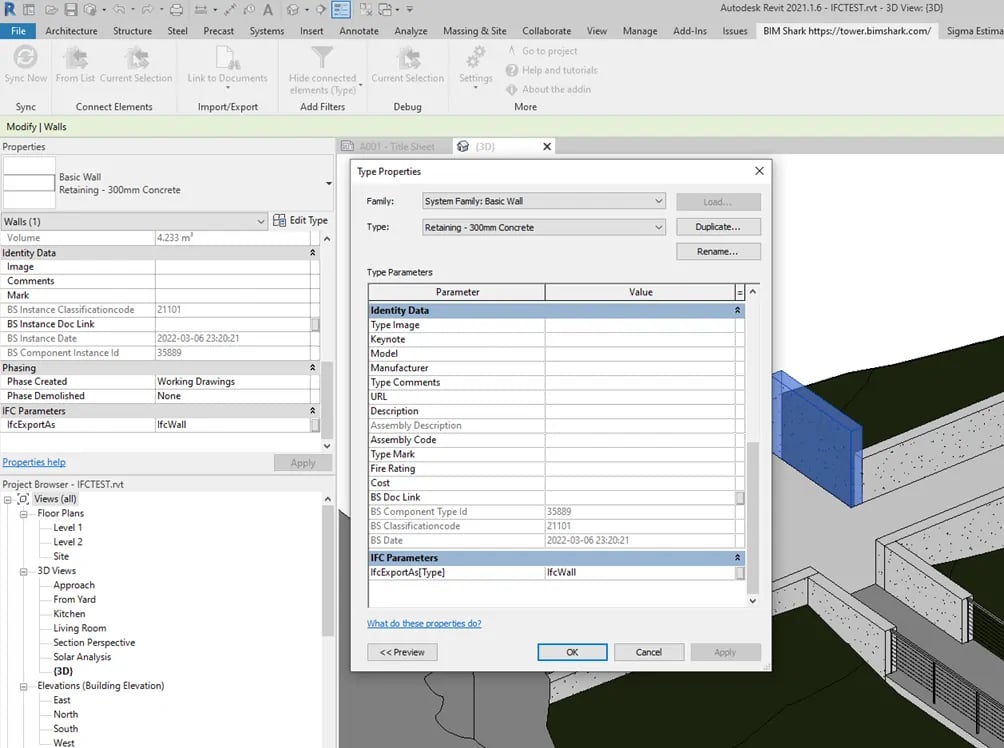
Task: Switch to the Collaborate ribbon tab
Action: 546,31
